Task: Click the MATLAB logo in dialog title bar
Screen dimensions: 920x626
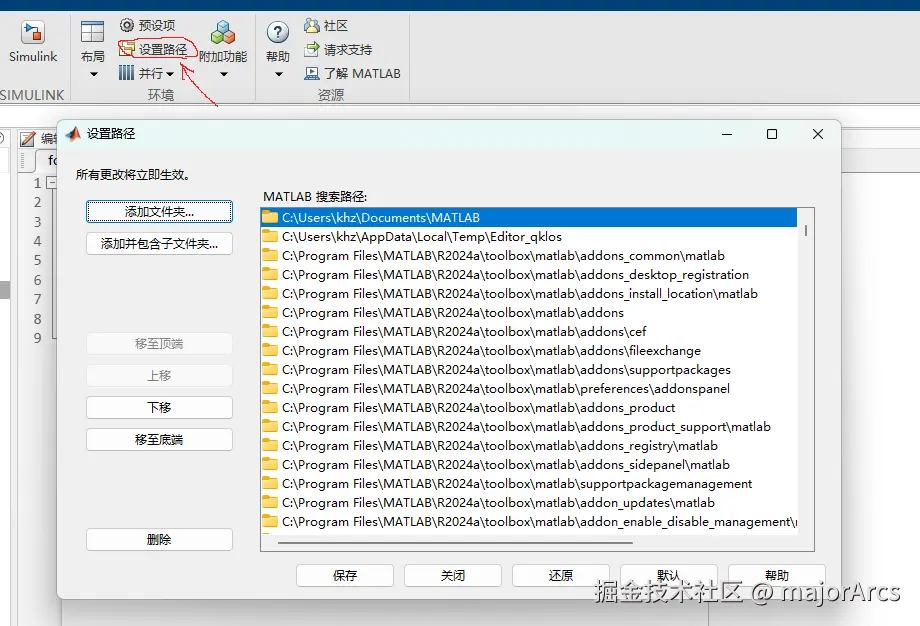Action: (x=73, y=134)
